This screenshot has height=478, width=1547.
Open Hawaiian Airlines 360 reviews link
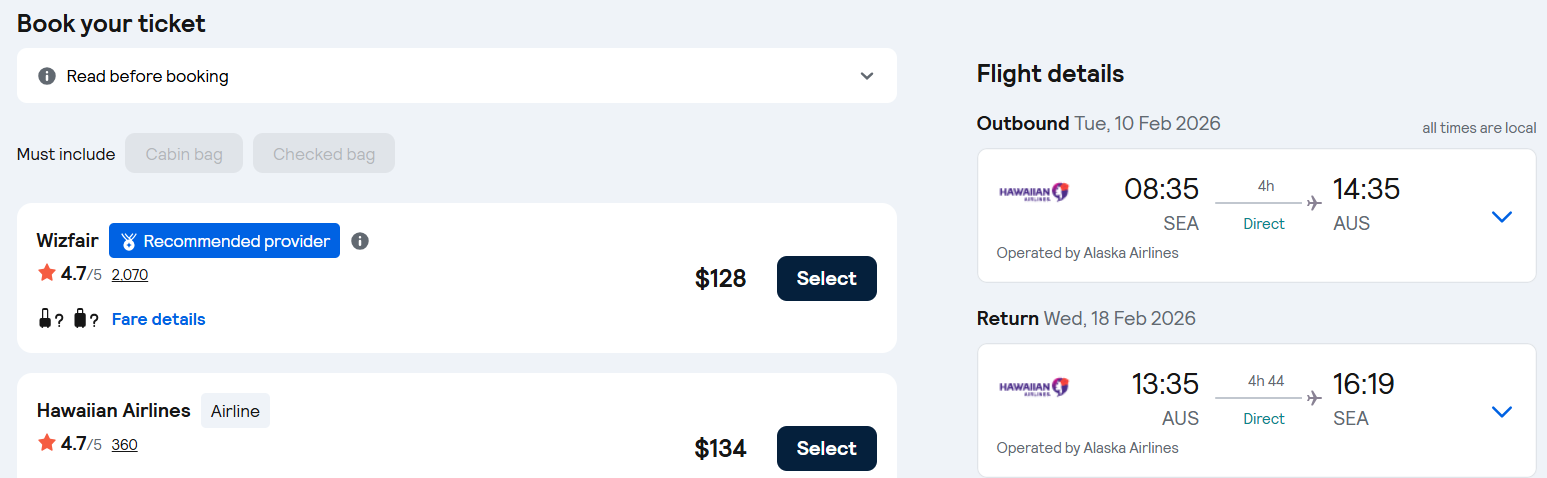pyautogui.click(x=124, y=444)
